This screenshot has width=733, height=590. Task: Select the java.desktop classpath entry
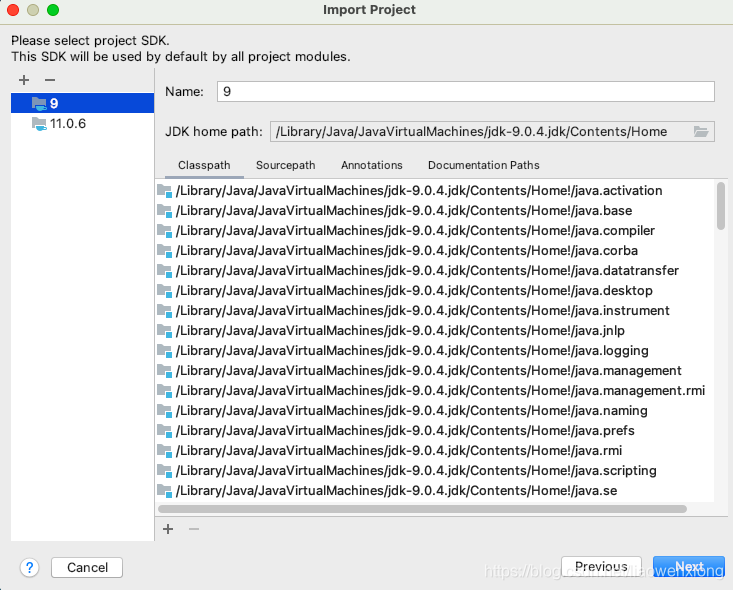point(435,291)
